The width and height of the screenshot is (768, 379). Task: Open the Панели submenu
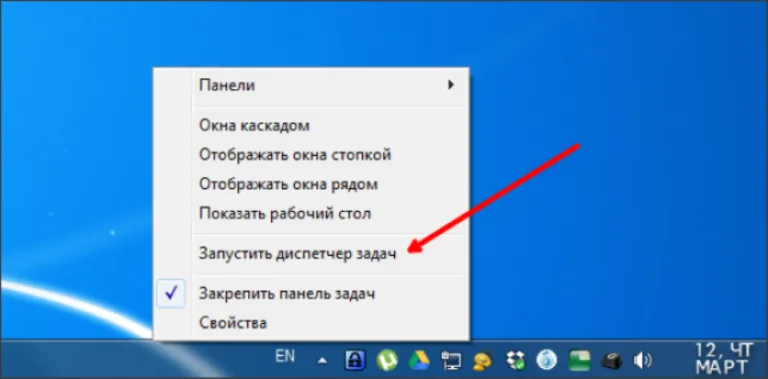coord(312,85)
